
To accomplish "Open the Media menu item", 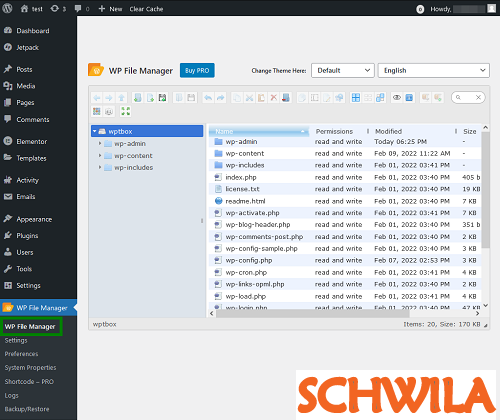I will [x=26, y=86].
